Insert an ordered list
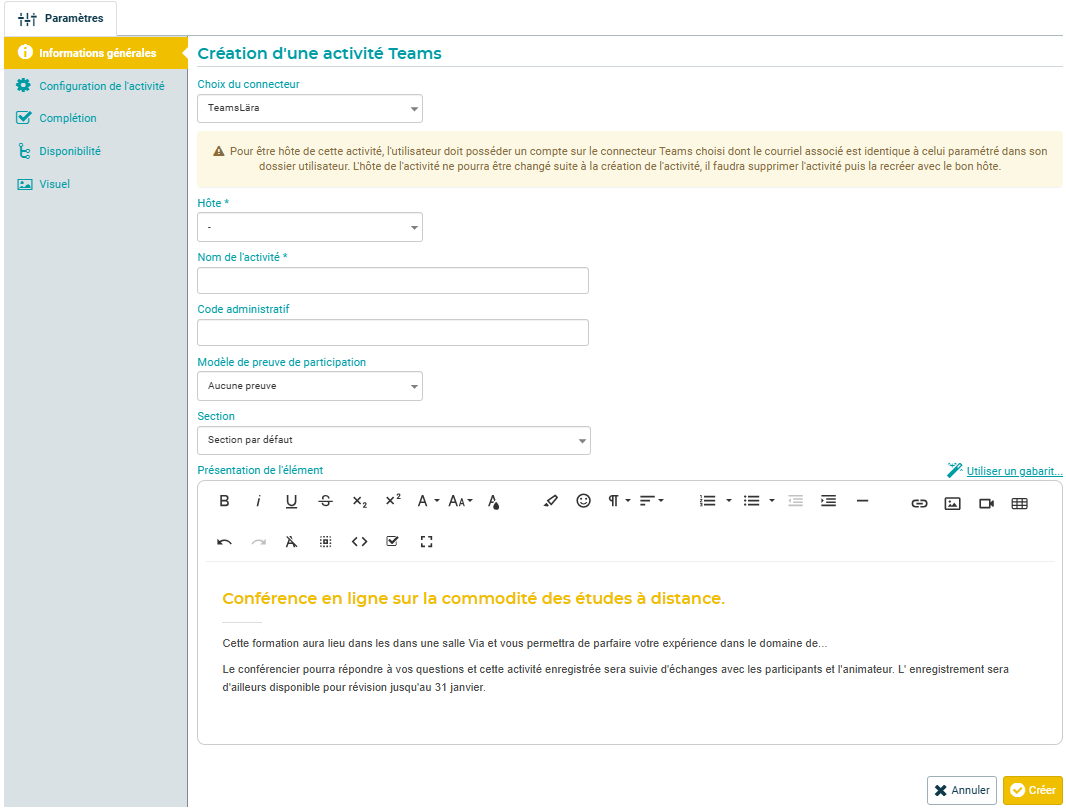Screen dimensions: 1066x808 coord(708,501)
